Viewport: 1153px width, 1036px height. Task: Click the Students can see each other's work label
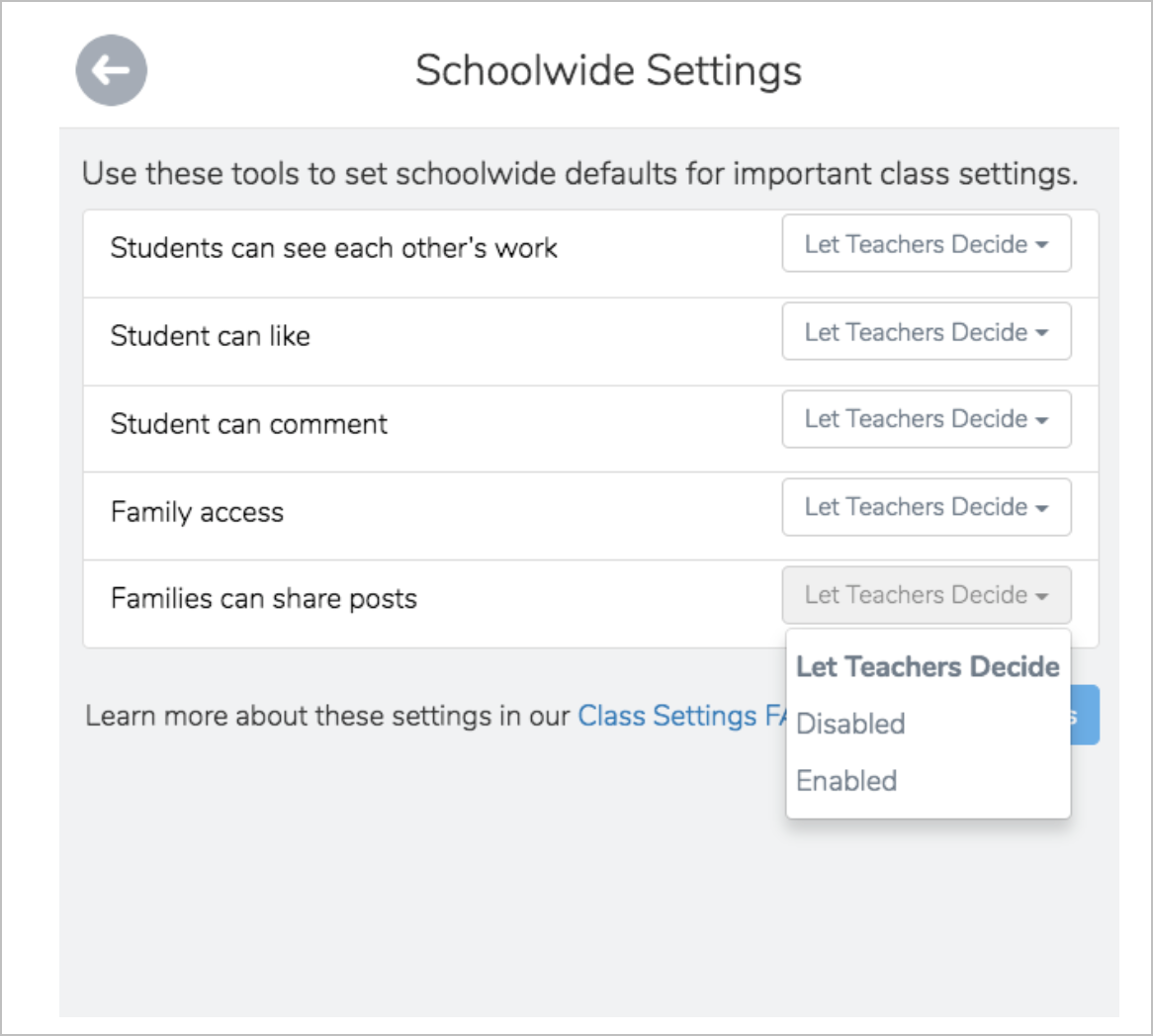click(333, 248)
